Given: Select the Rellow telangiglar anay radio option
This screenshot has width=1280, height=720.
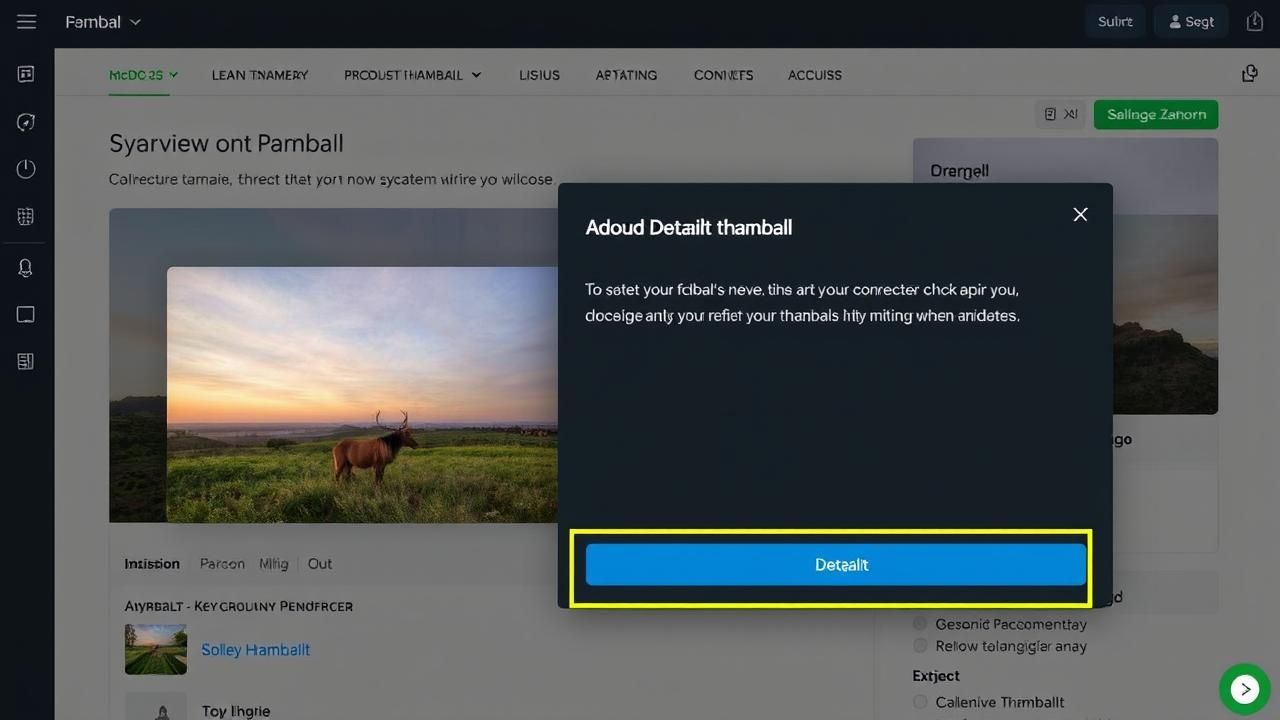Looking at the screenshot, I should click(920, 646).
